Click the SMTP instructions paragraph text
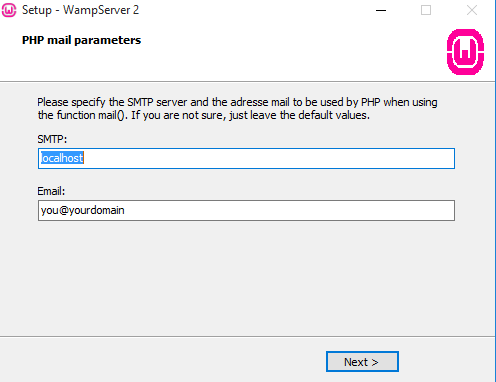The width and height of the screenshot is (496, 382). pos(237,108)
